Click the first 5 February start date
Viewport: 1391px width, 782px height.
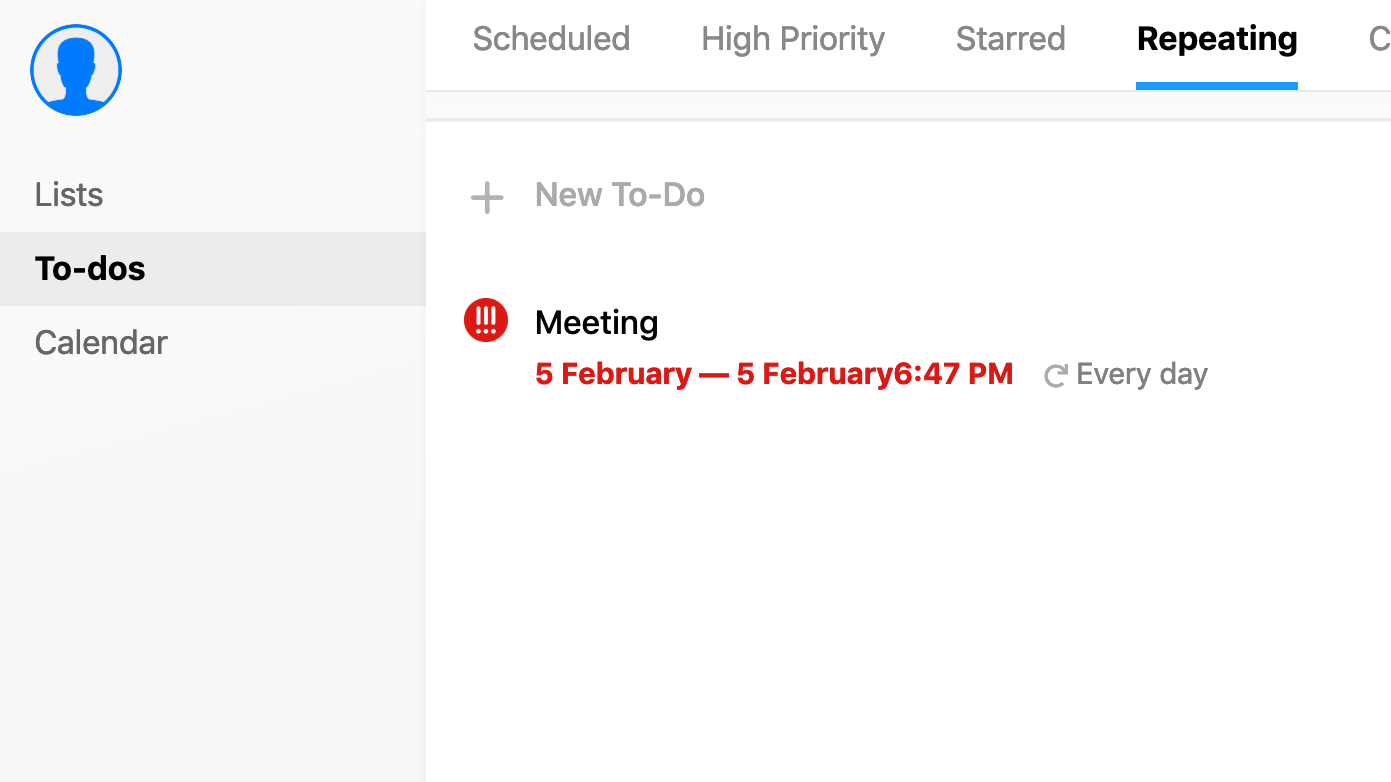coord(613,374)
